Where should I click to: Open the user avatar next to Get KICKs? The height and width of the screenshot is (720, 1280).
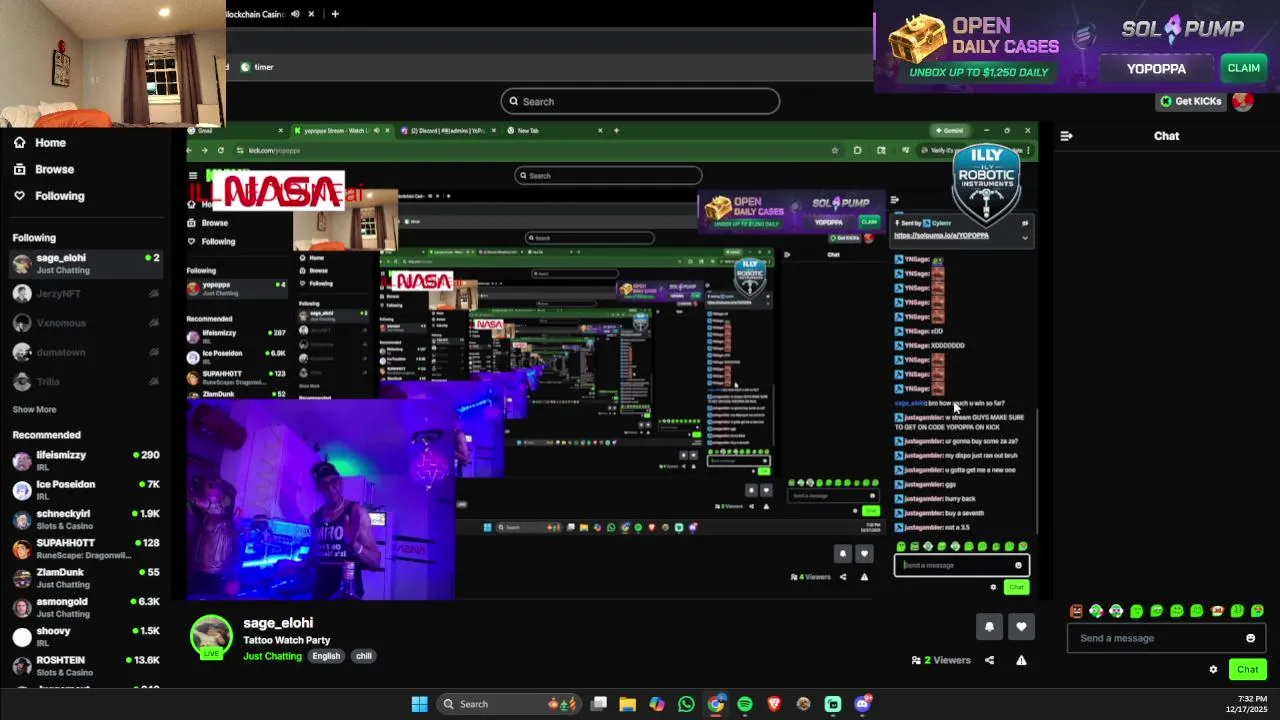(x=1243, y=101)
